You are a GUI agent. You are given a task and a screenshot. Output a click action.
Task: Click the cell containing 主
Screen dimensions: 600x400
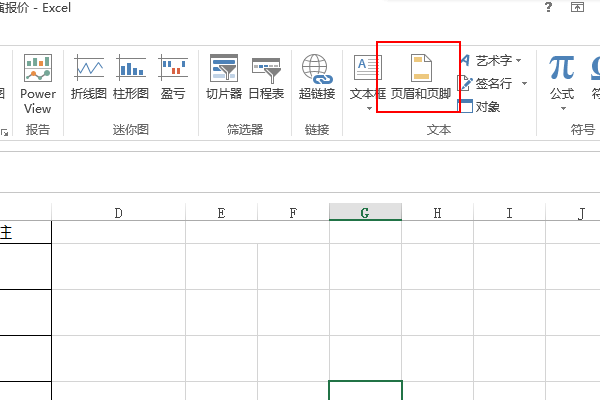[x=25, y=232]
